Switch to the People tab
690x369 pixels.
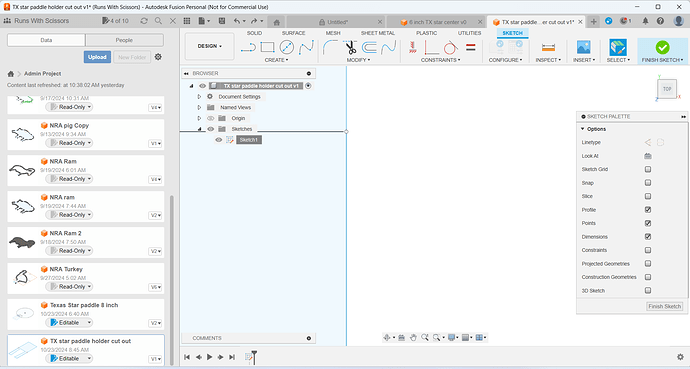(124, 40)
